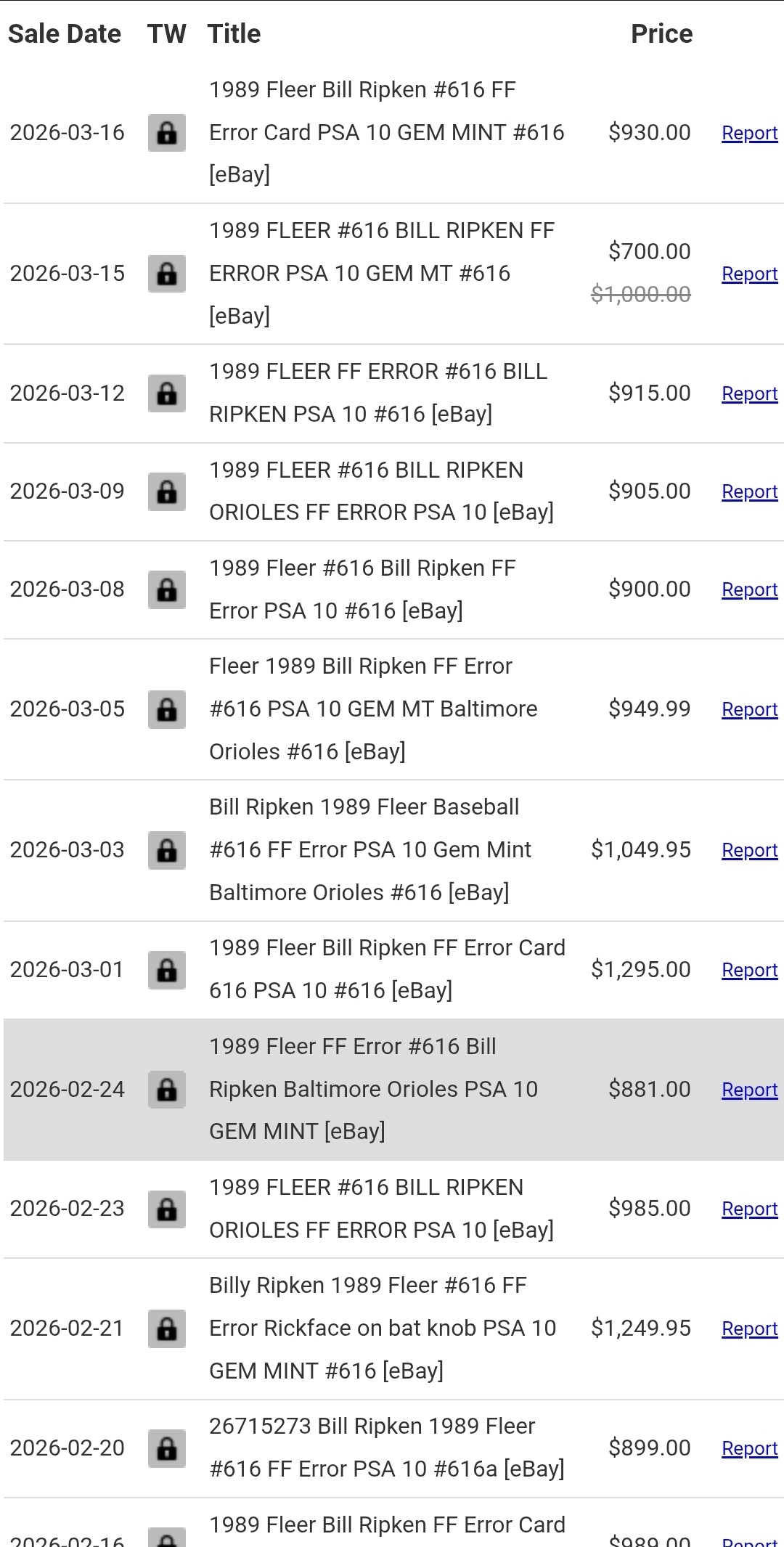Report the $930.00 sale listing
Viewport: 784px width, 1547px height.
750,133
